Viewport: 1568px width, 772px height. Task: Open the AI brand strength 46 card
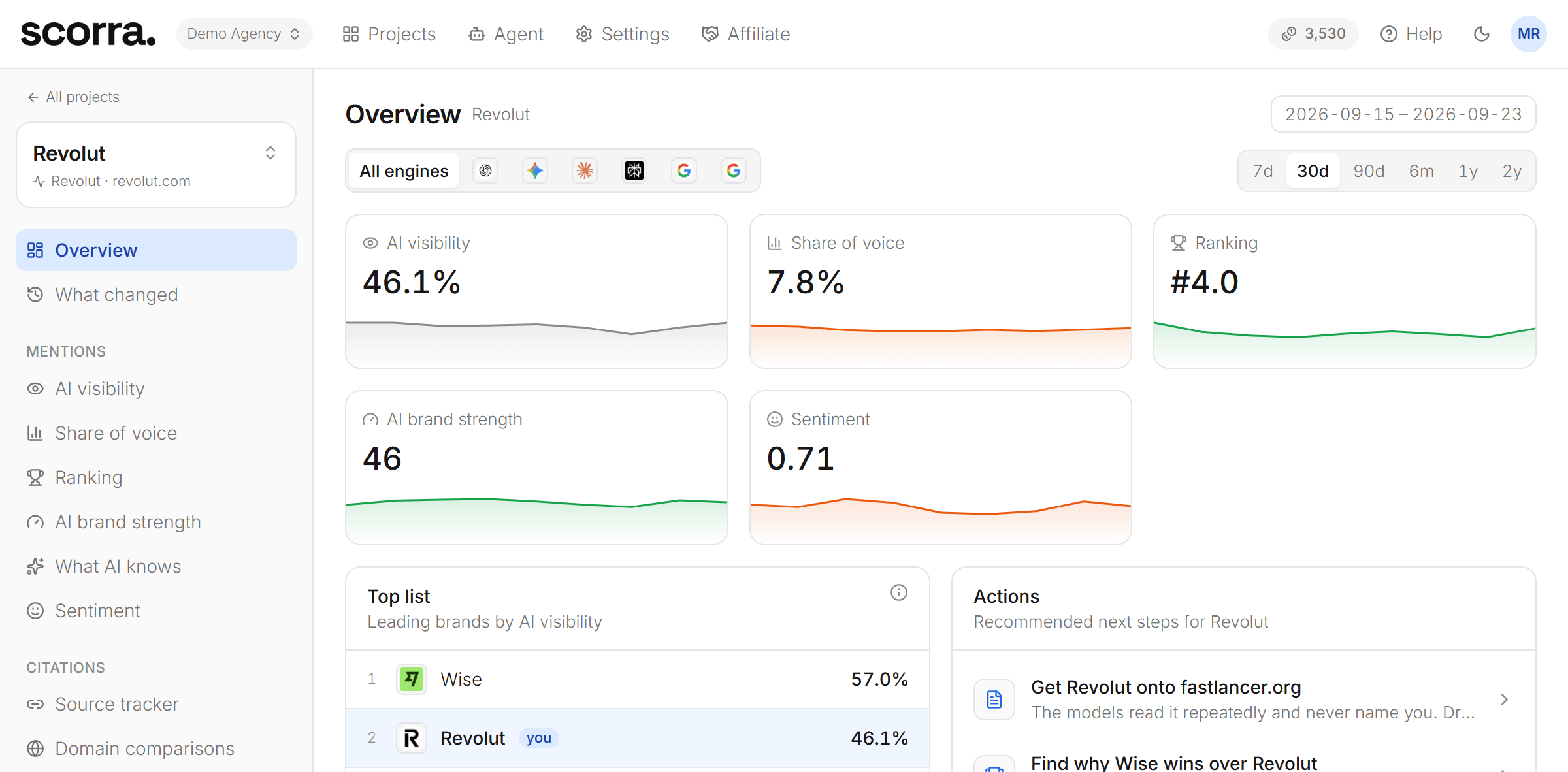pyautogui.click(x=536, y=468)
